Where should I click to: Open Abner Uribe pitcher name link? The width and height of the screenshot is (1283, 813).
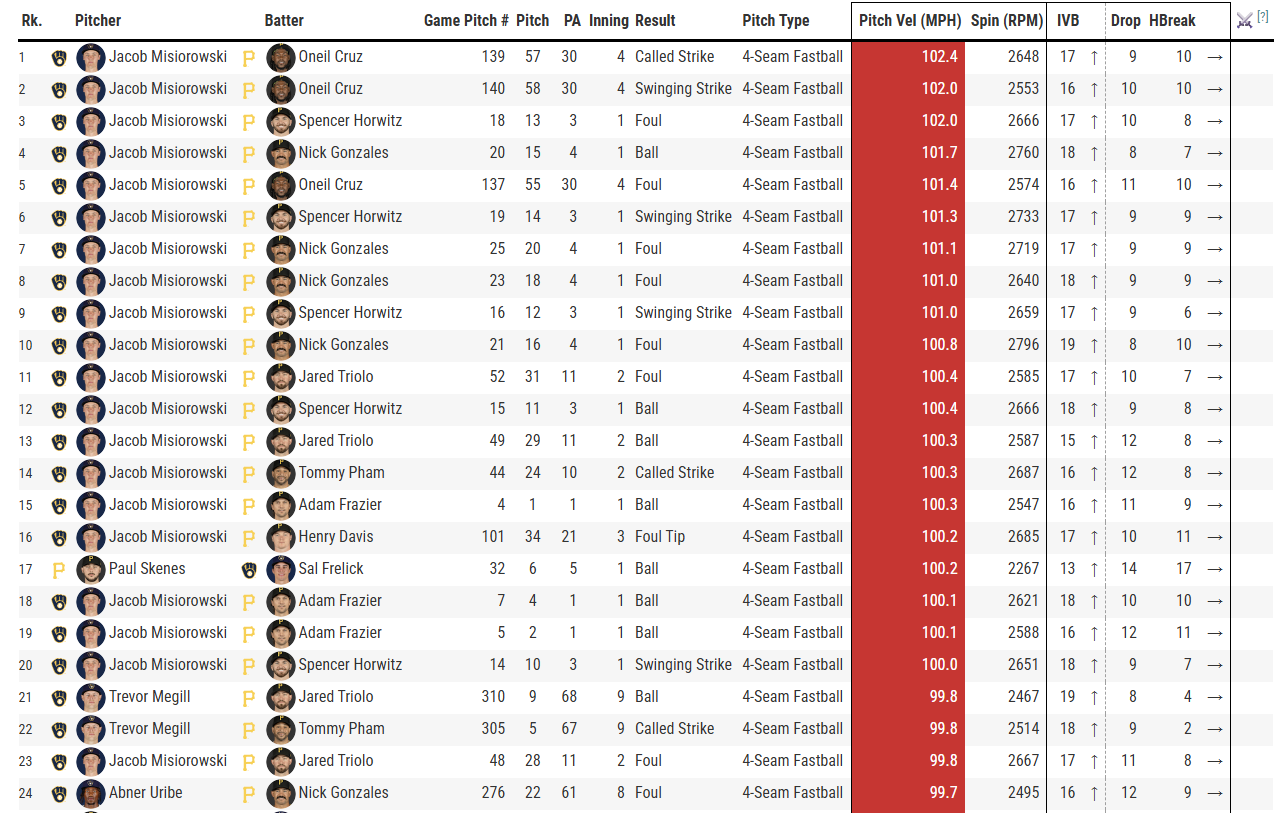(x=146, y=793)
